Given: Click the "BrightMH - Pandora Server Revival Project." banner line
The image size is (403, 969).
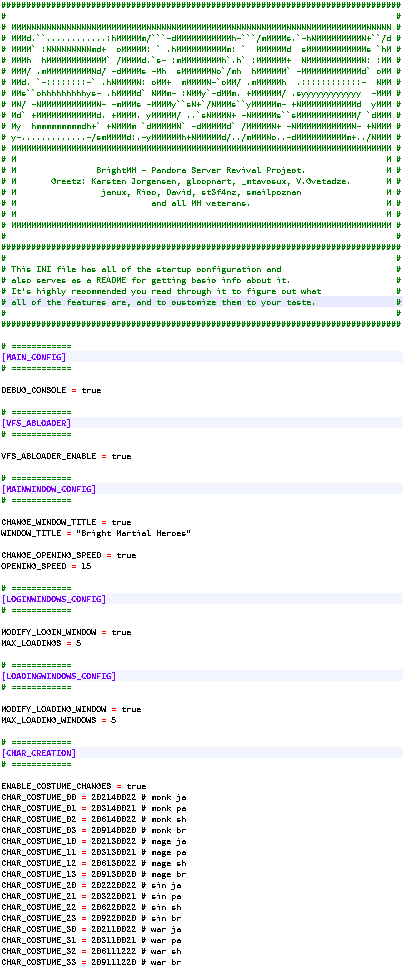Looking at the screenshot, I should coord(201,170).
